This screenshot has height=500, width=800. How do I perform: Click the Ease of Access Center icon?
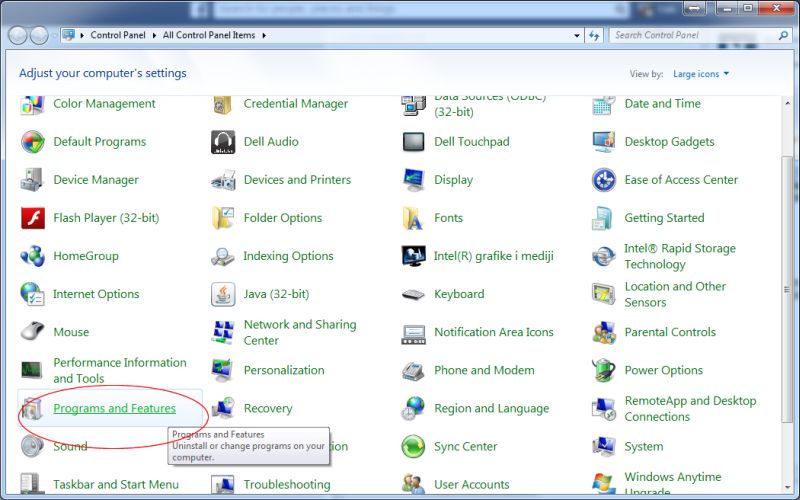[604, 180]
